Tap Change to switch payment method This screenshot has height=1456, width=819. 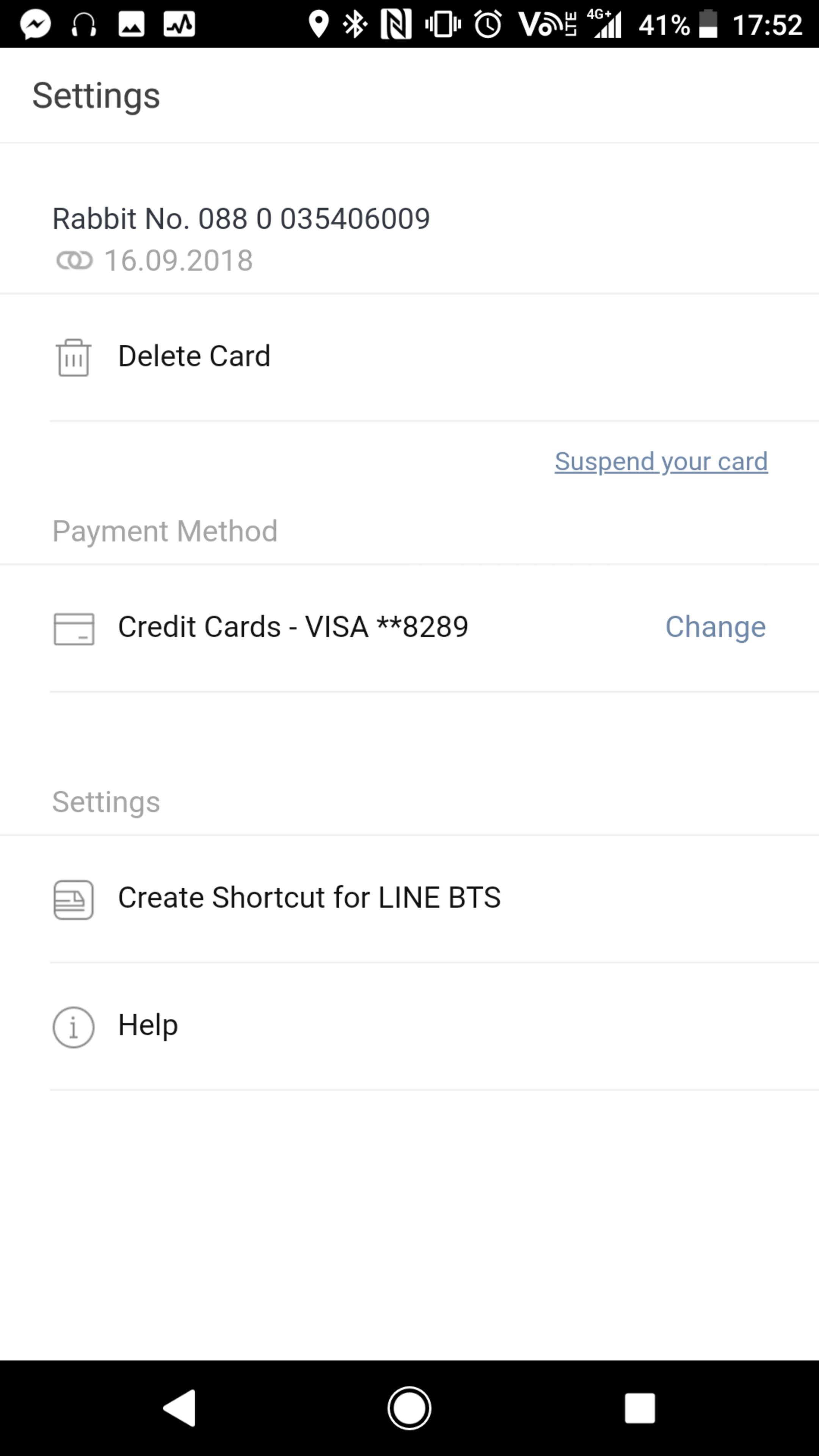point(715,627)
